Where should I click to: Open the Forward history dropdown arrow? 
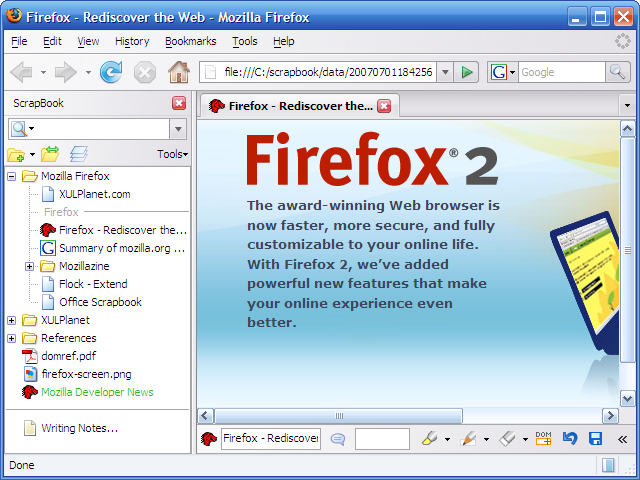88,73
